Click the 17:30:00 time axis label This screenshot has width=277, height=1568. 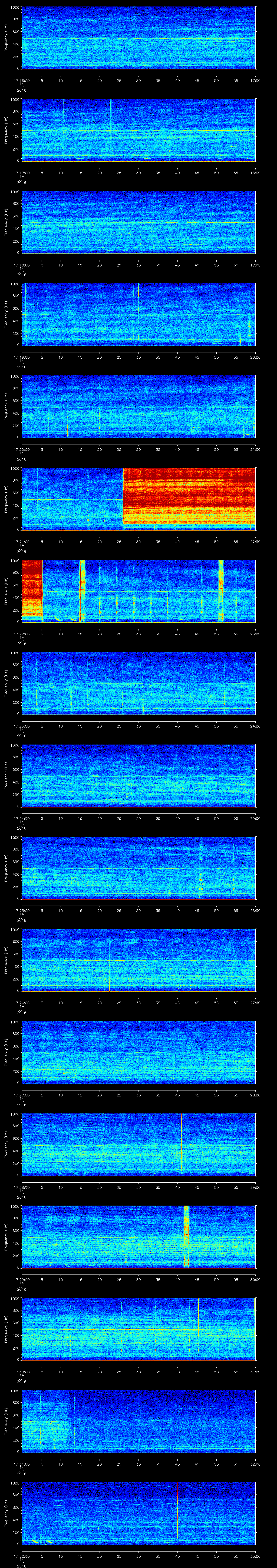click(22, 1372)
